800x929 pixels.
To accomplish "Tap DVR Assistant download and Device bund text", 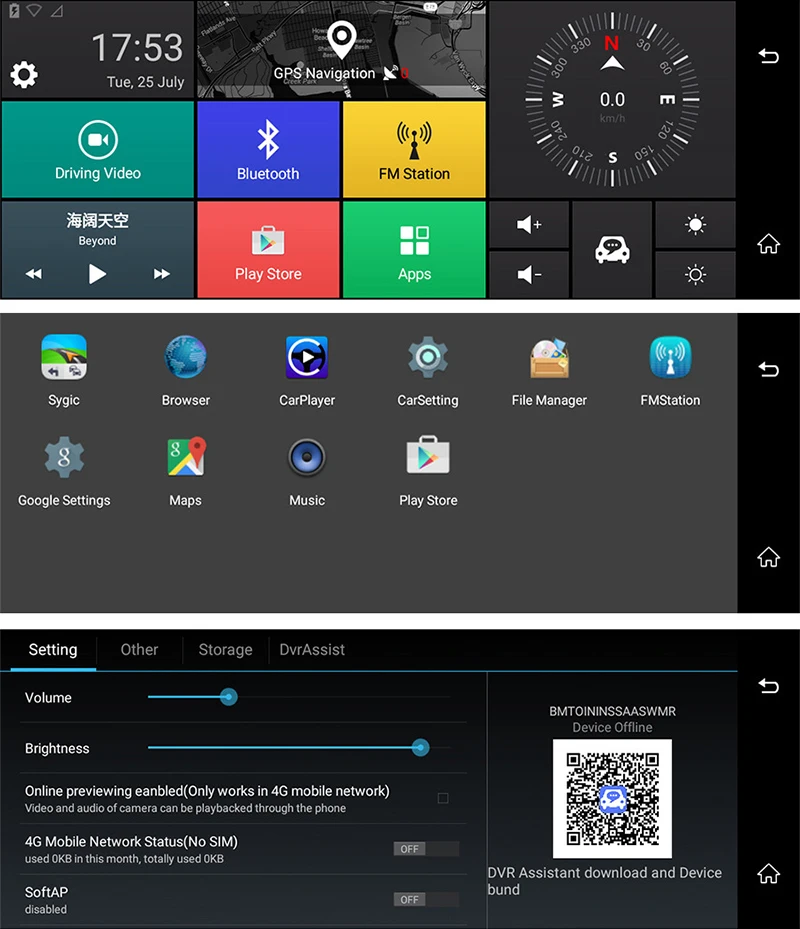I will click(x=604, y=881).
